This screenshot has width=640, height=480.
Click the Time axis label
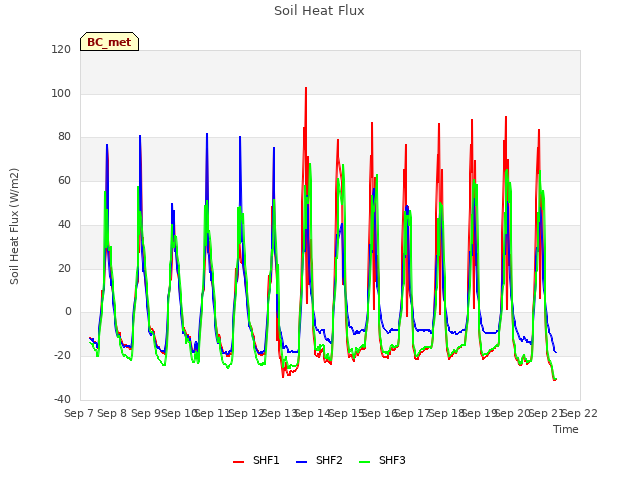566,429
